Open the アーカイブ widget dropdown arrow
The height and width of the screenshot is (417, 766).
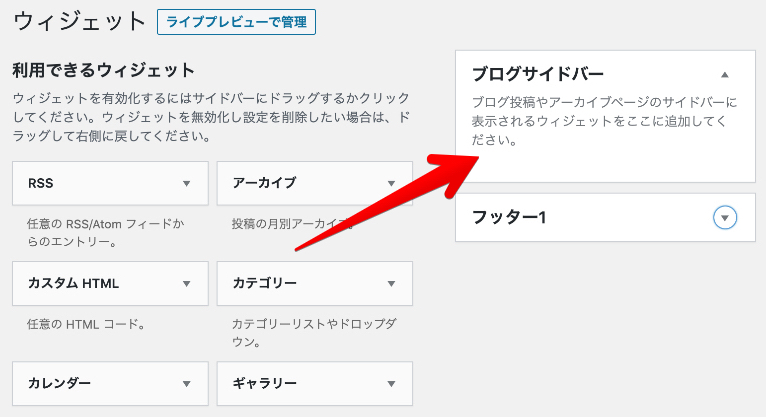click(x=391, y=184)
